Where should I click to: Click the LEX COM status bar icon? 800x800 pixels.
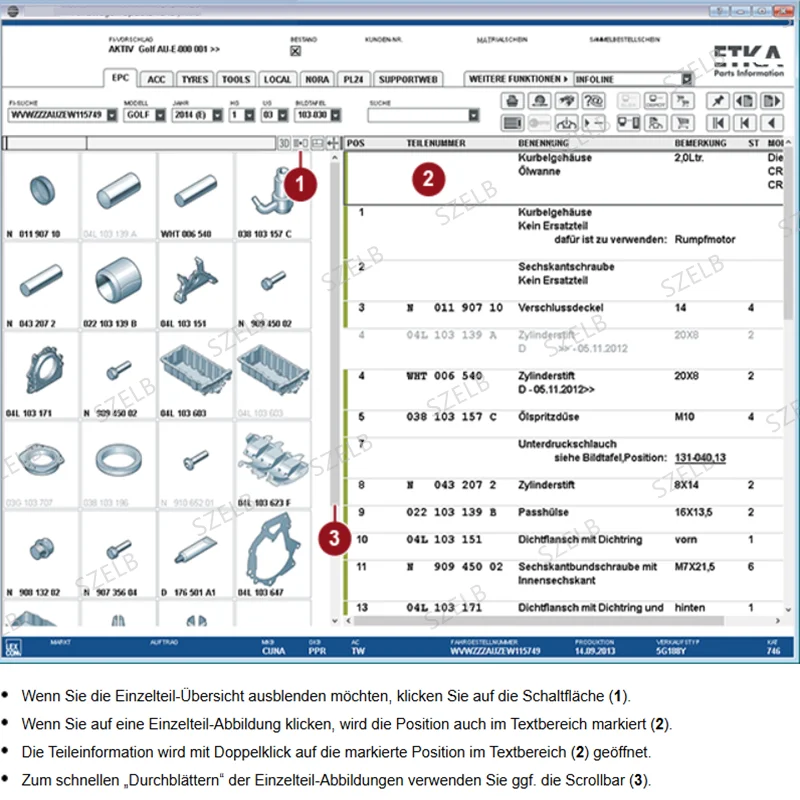tap(13, 647)
